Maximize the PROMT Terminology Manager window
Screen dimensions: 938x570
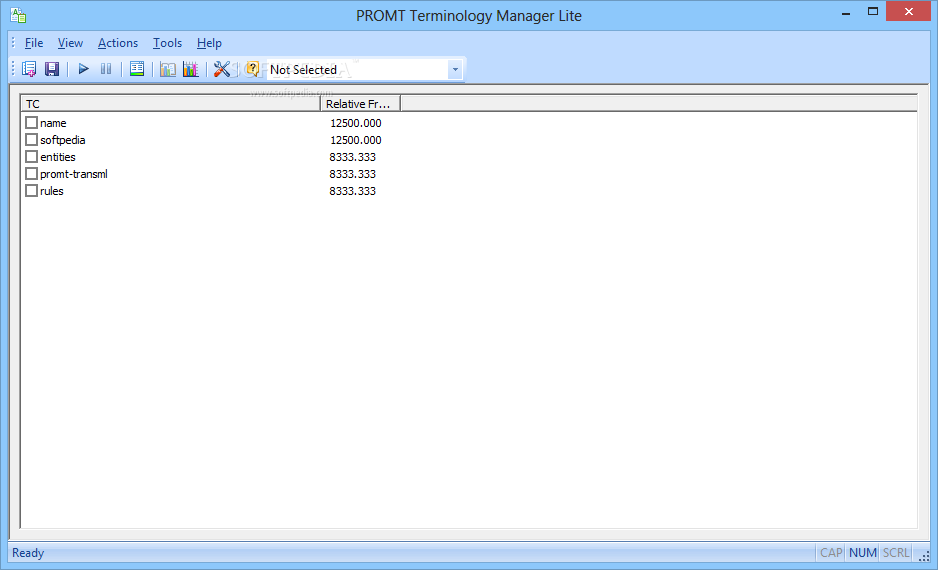[x=873, y=11]
